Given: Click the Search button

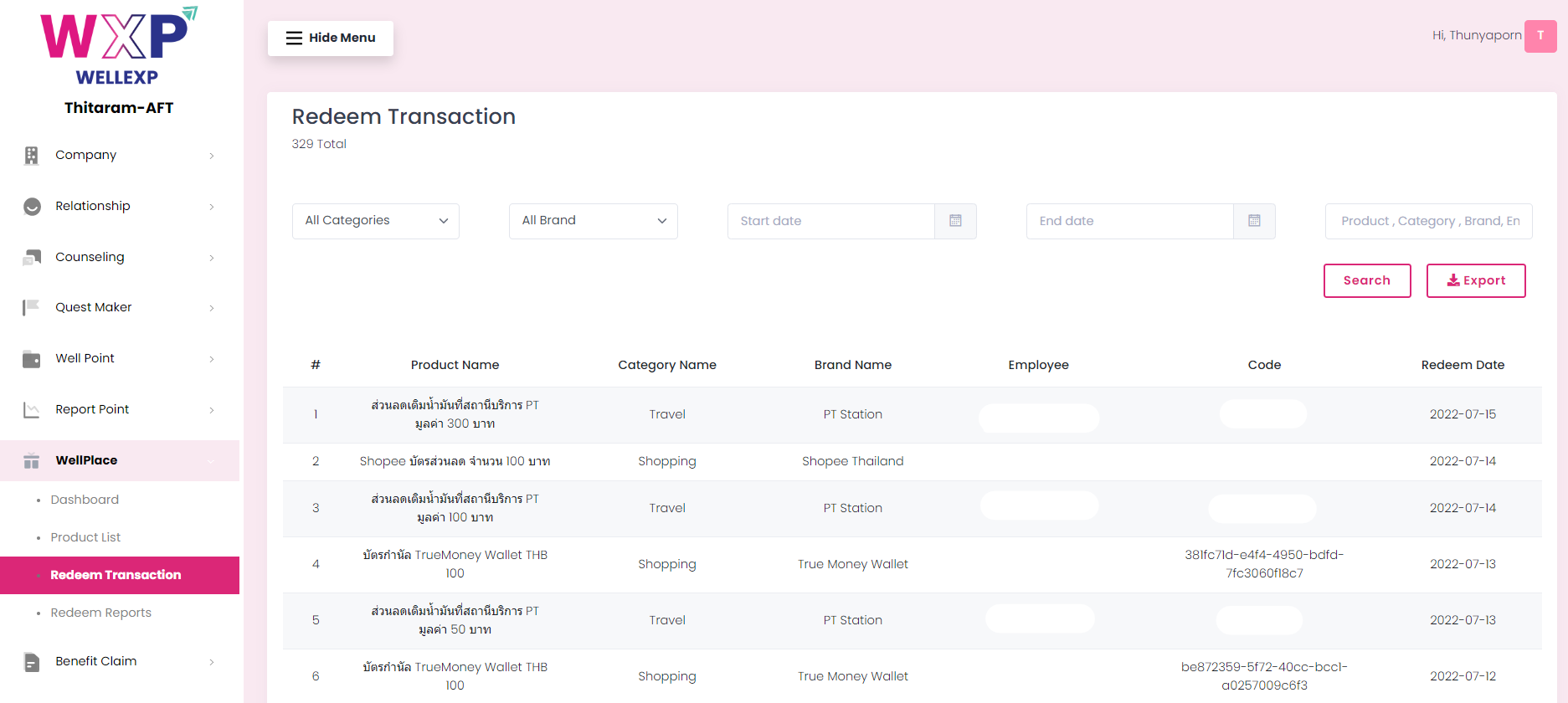Looking at the screenshot, I should coord(1367,280).
